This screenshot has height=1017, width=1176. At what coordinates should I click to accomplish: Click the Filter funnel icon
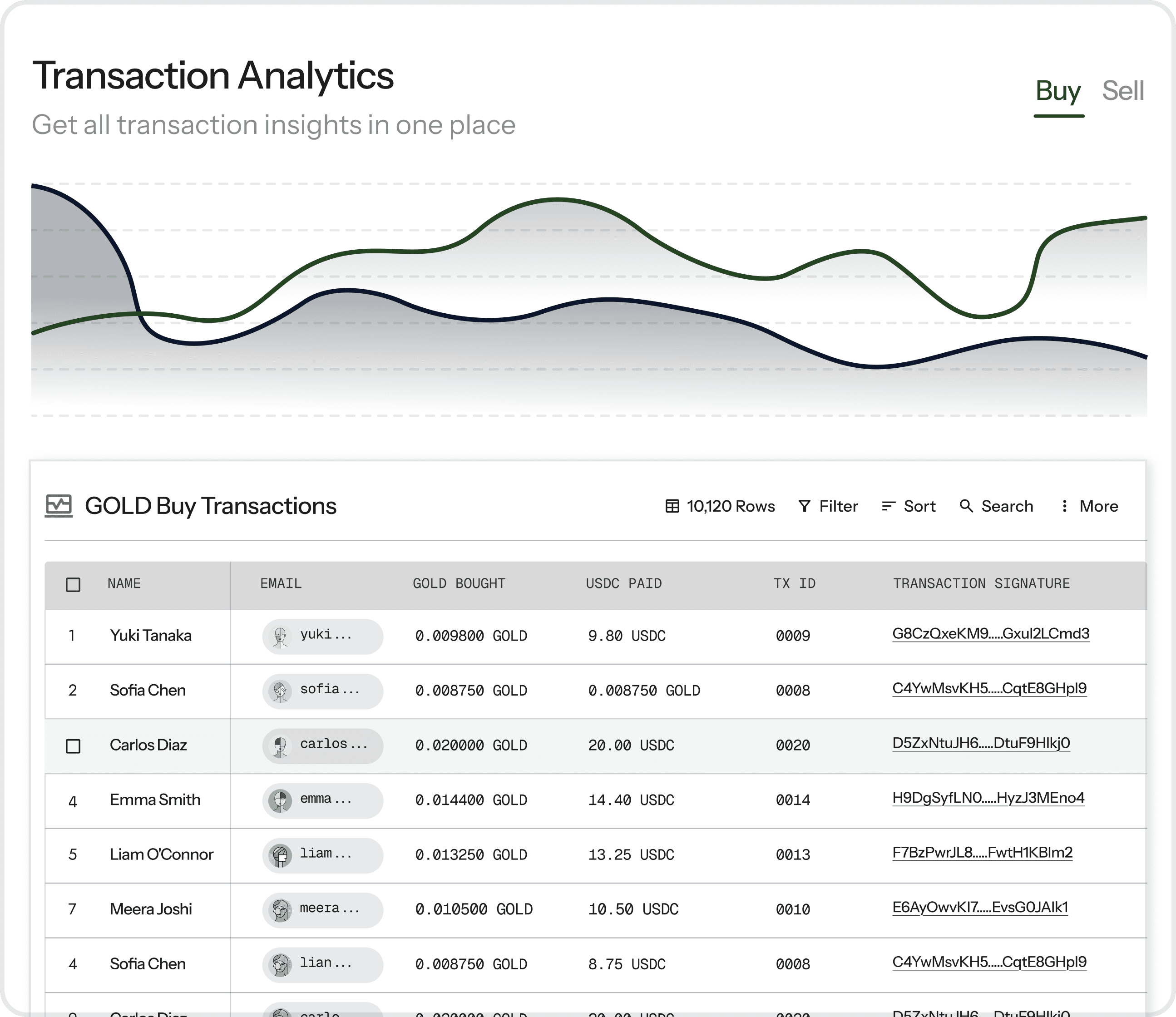coord(804,506)
